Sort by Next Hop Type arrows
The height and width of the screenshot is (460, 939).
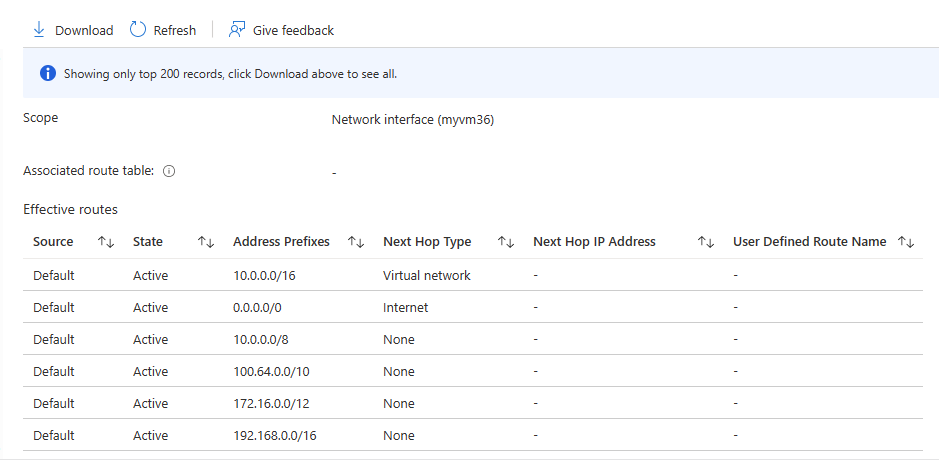point(506,242)
